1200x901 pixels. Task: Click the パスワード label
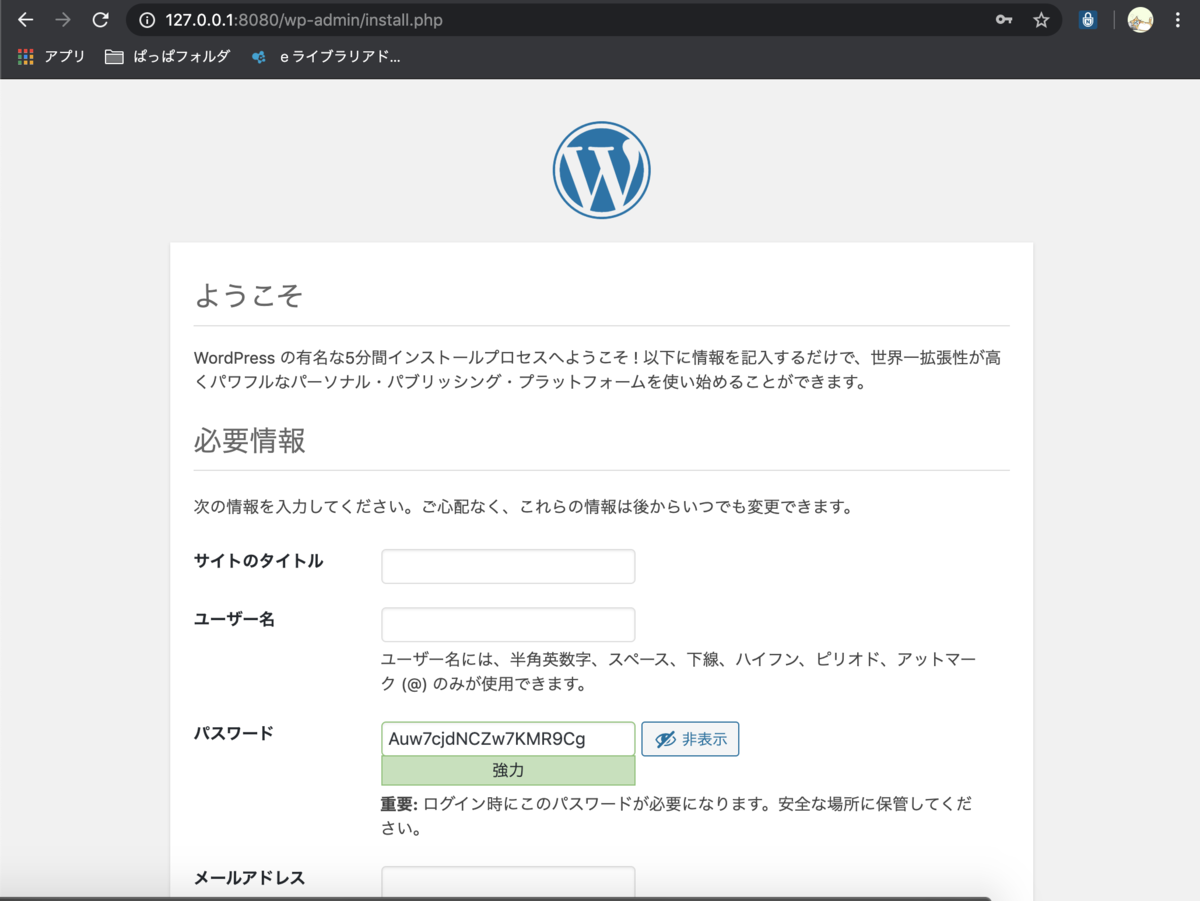pos(233,733)
